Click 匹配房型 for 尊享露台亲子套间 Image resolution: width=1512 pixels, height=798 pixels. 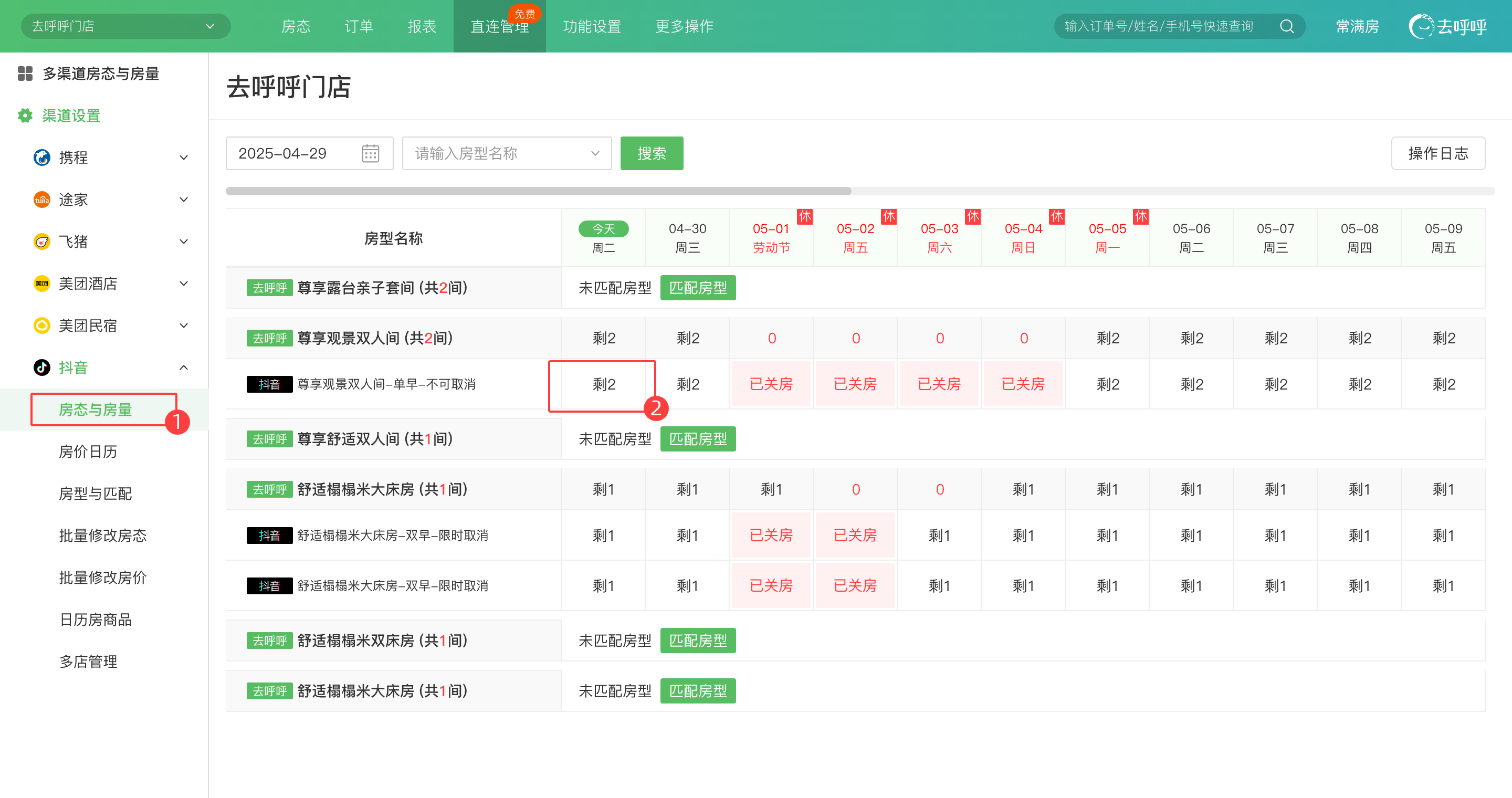tap(697, 288)
